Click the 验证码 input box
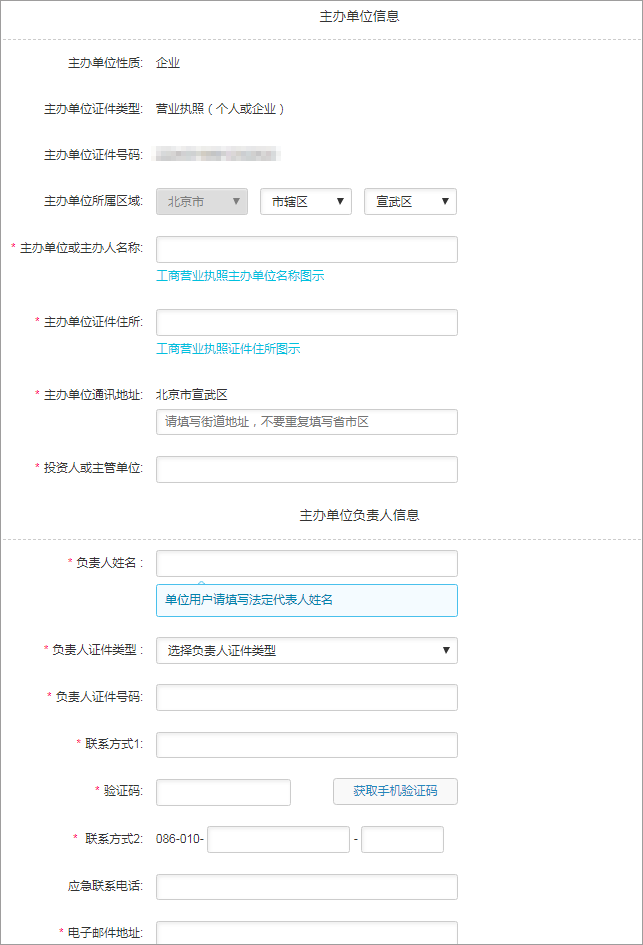Screen dimensions: 643x945 pos(223,792)
